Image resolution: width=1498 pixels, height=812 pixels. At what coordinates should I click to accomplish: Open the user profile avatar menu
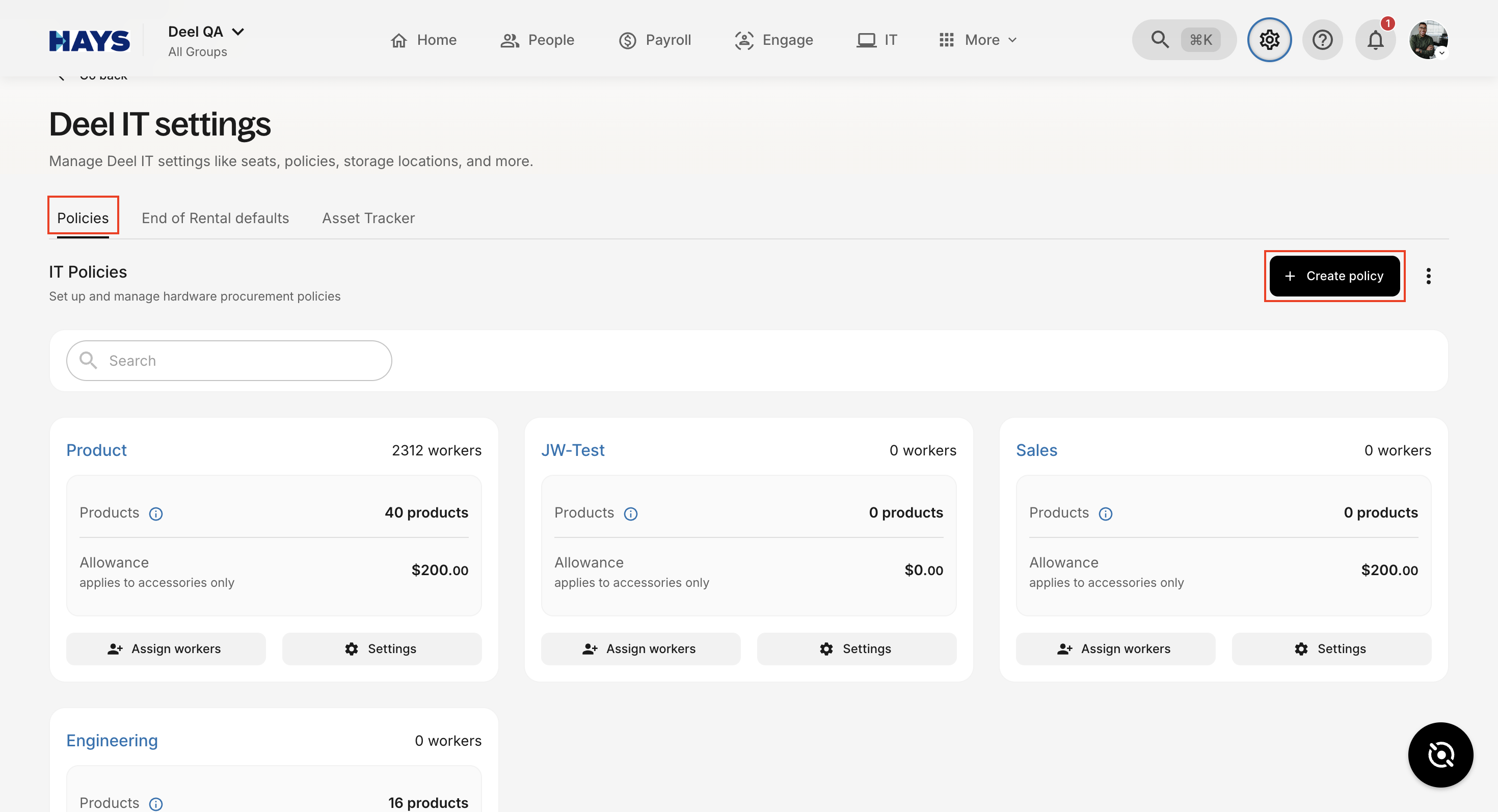(1428, 40)
